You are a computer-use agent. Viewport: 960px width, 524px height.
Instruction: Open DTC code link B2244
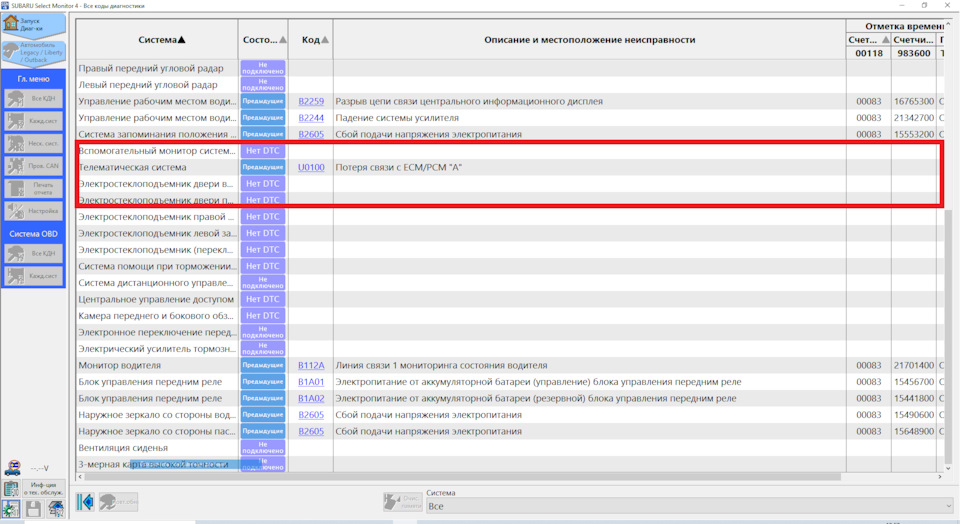tap(311, 118)
